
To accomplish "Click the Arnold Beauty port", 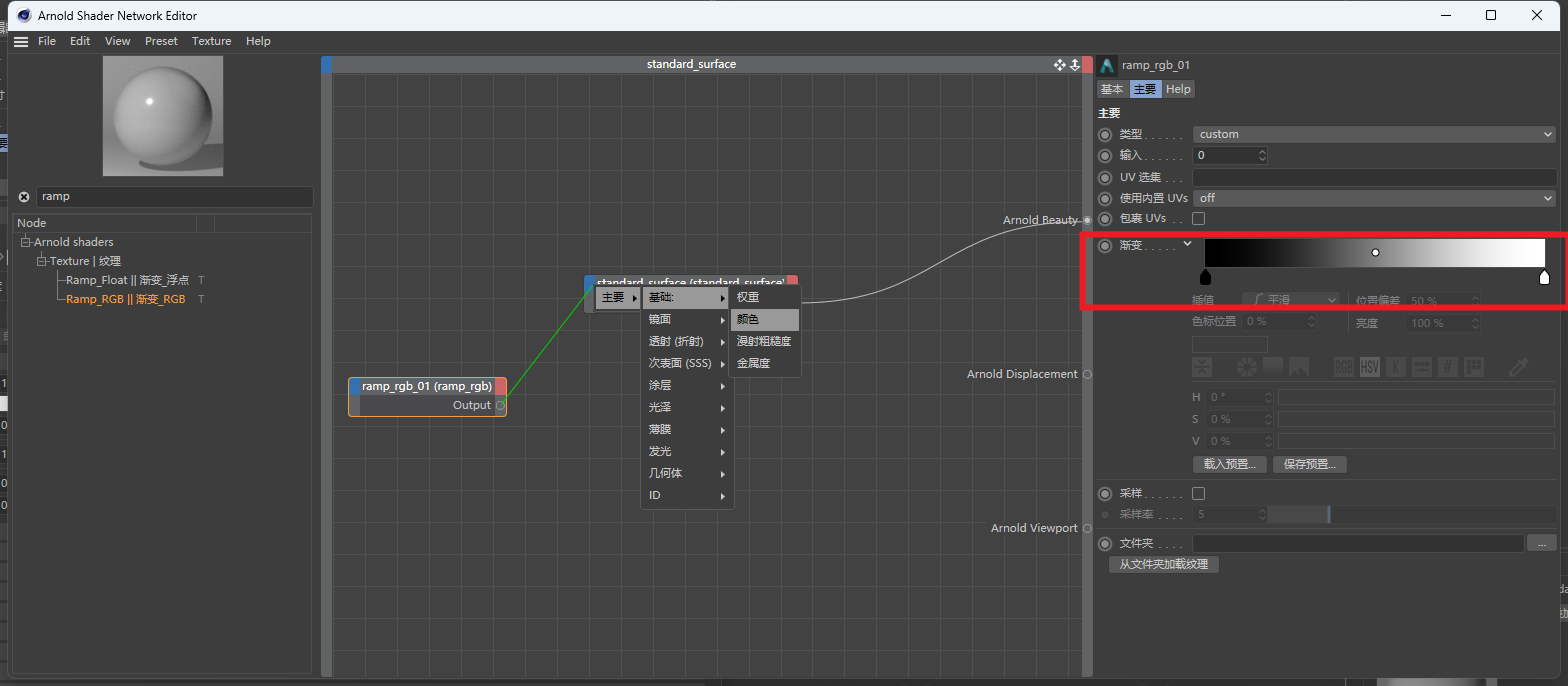I will pos(1088,220).
